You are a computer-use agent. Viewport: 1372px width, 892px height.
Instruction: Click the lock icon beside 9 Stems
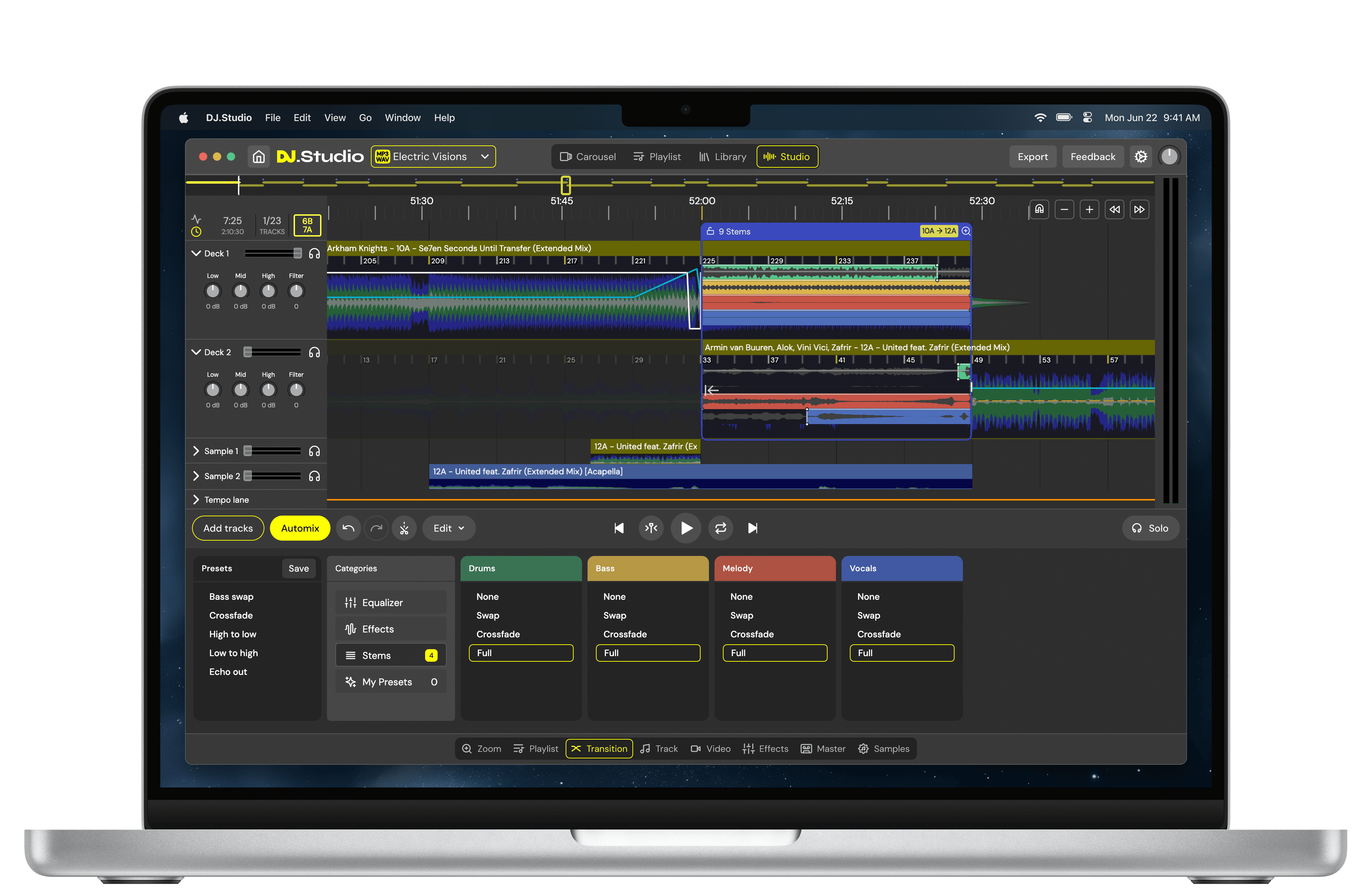(x=710, y=231)
